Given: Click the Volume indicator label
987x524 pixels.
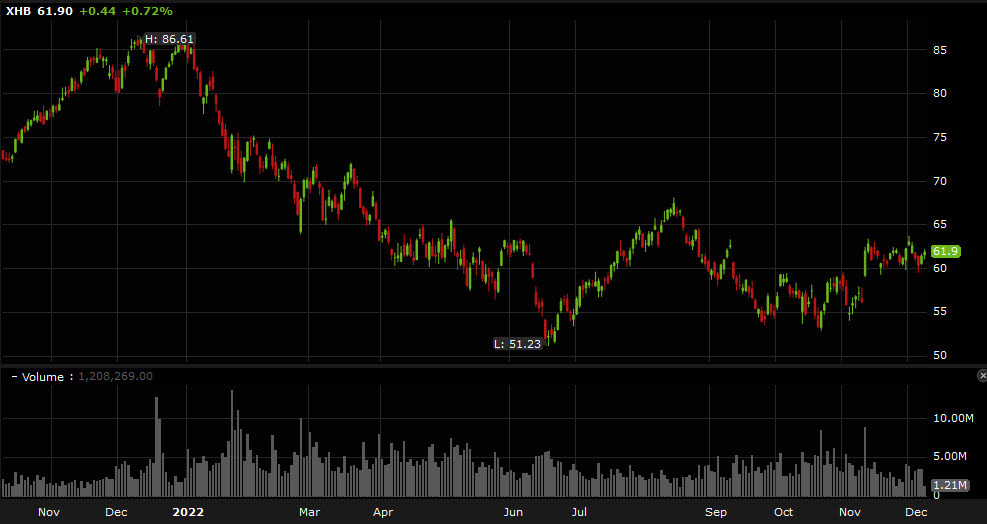Looking at the screenshot, I should point(40,377).
